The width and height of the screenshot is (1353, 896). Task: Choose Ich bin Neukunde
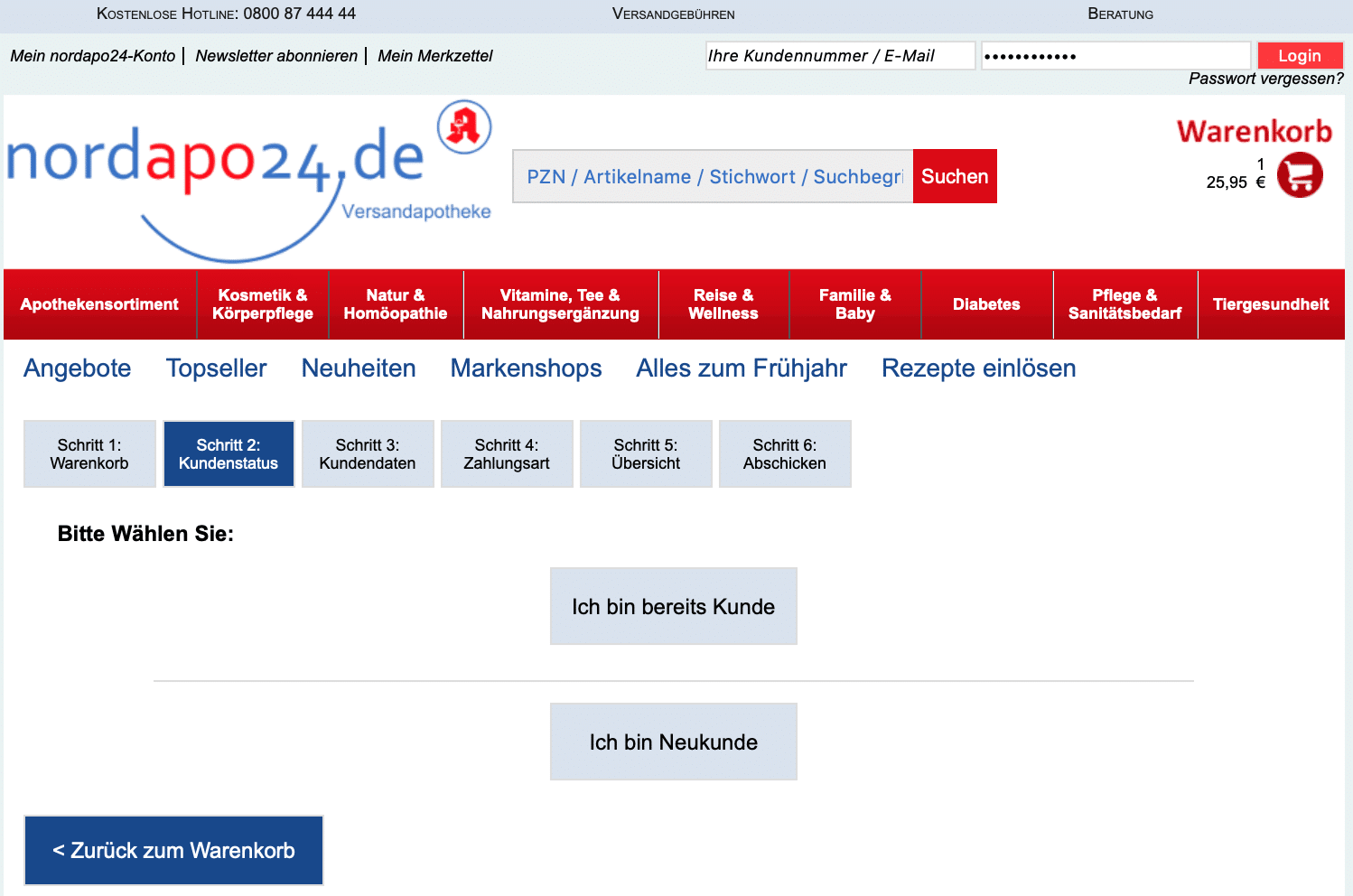(x=674, y=742)
